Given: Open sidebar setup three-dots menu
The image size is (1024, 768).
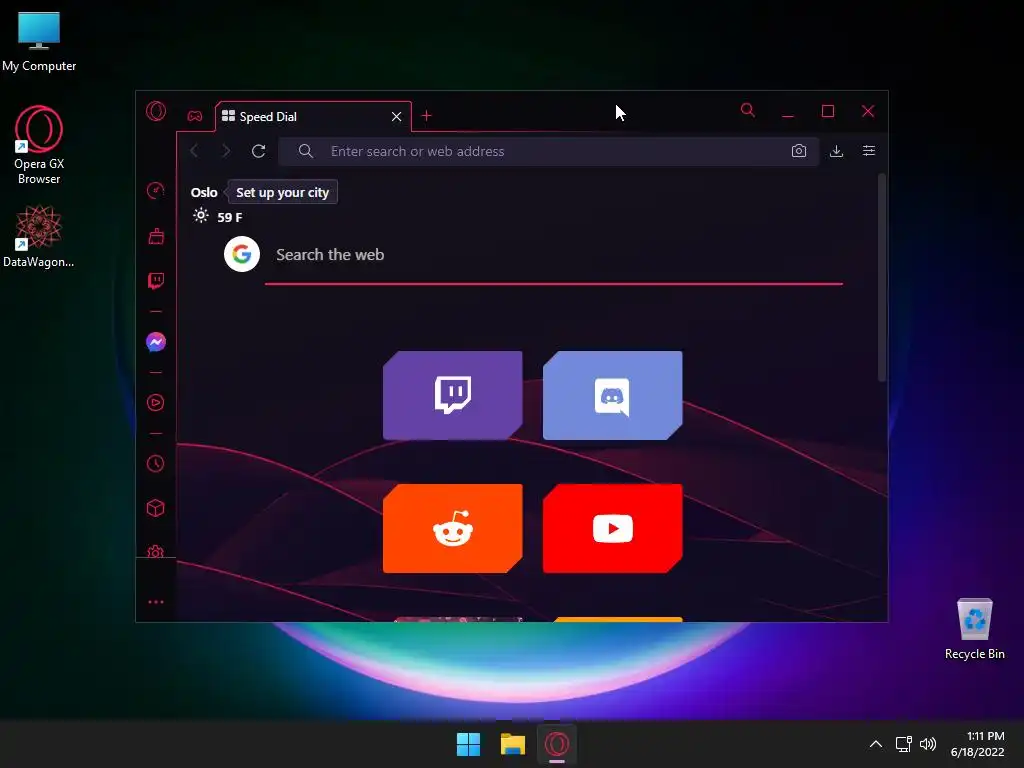Looking at the screenshot, I should click(x=155, y=602).
